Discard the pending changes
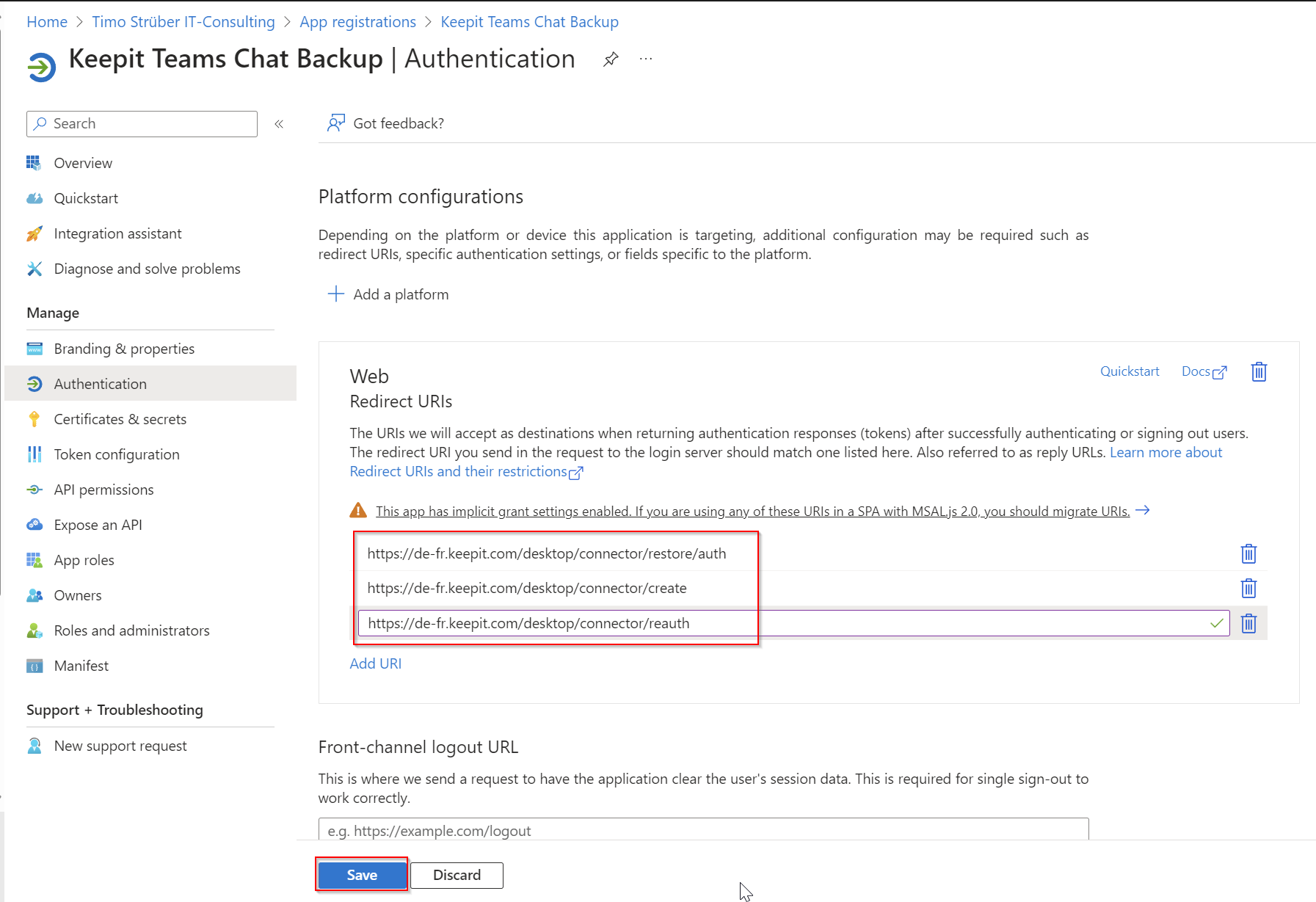The image size is (1316, 902). [x=457, y=875]
